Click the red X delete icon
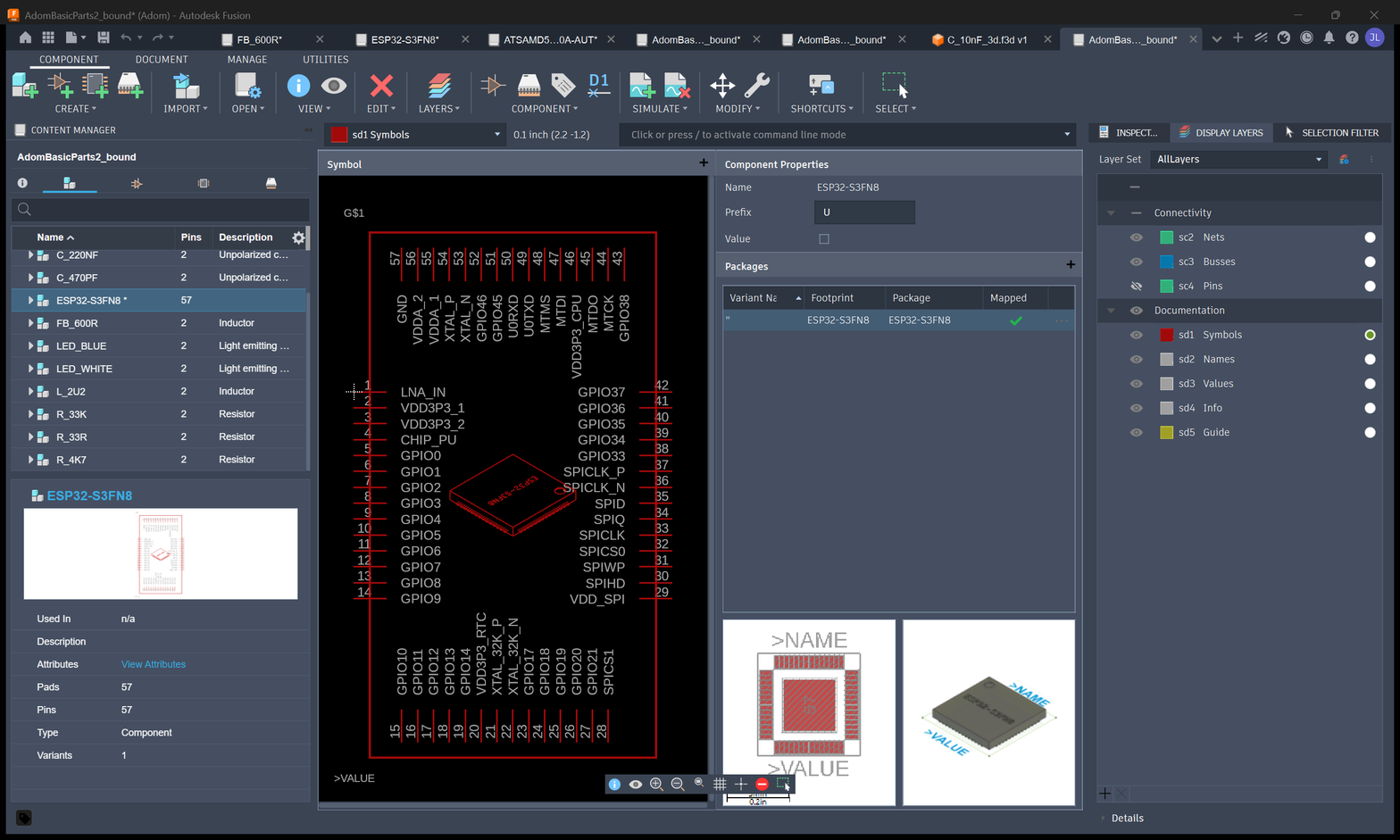Viewport: 1400px width, 840px height. tap(381, 86)
